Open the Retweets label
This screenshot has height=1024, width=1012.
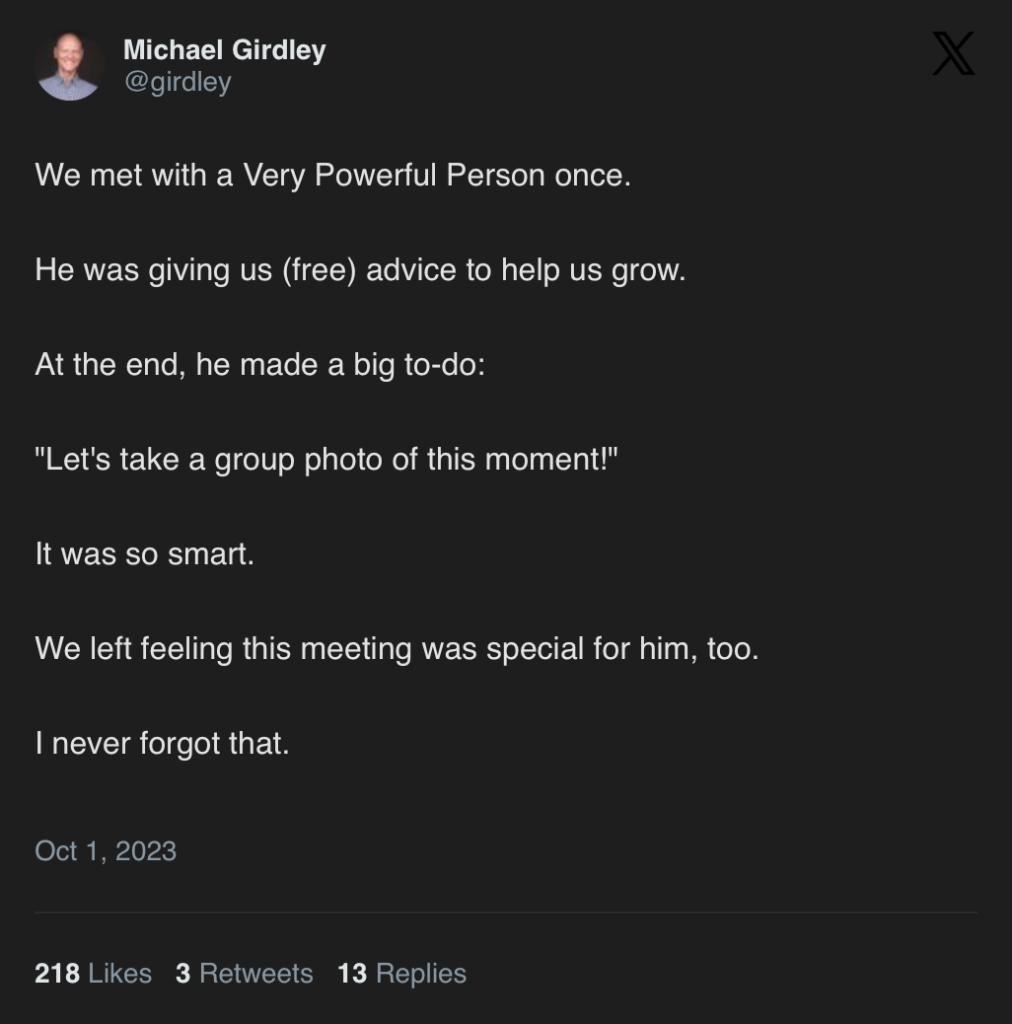click(256, 973)
